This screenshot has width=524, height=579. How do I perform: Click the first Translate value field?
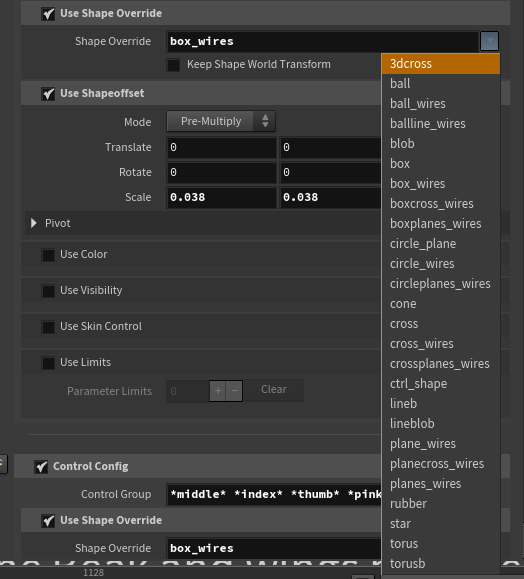[221, 147]
